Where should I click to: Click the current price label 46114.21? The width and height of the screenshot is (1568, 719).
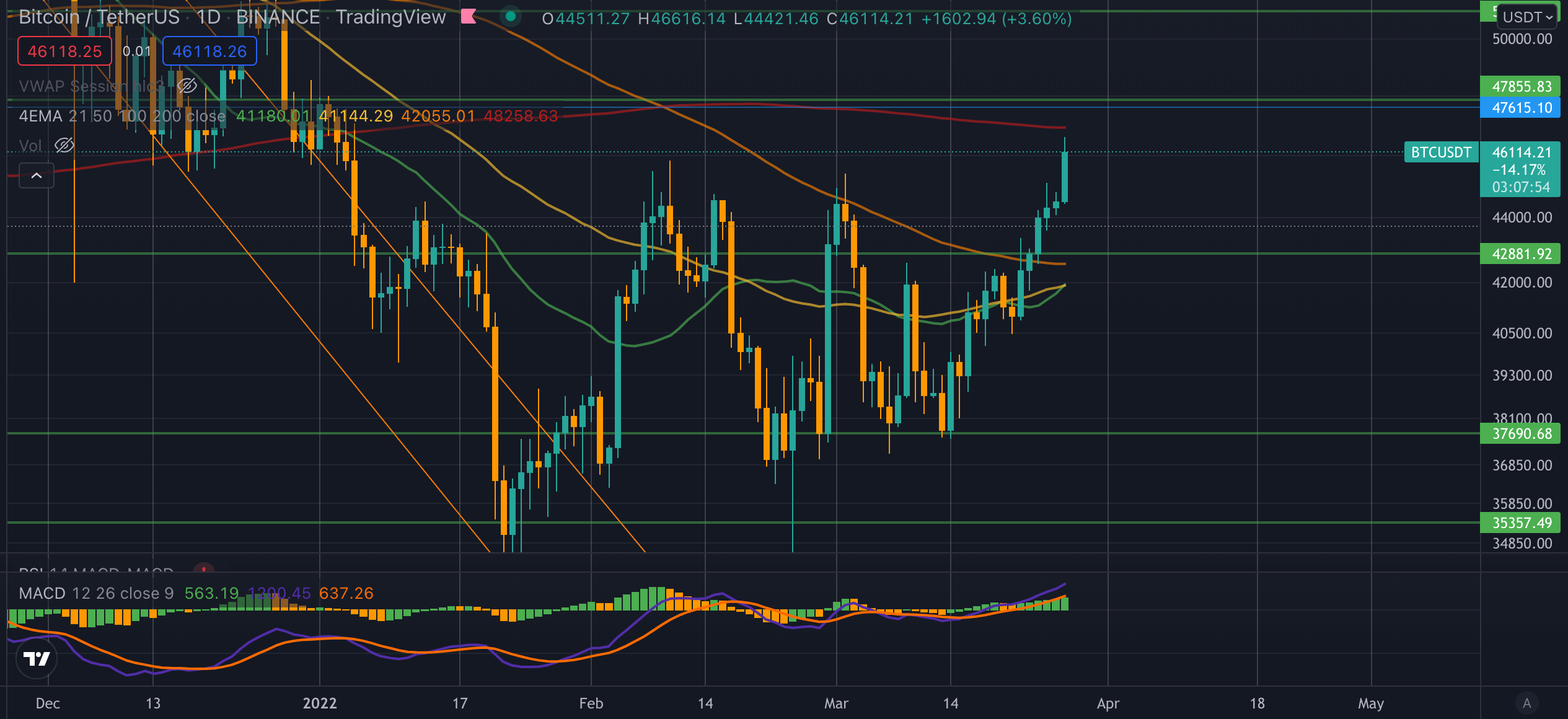1522,152
